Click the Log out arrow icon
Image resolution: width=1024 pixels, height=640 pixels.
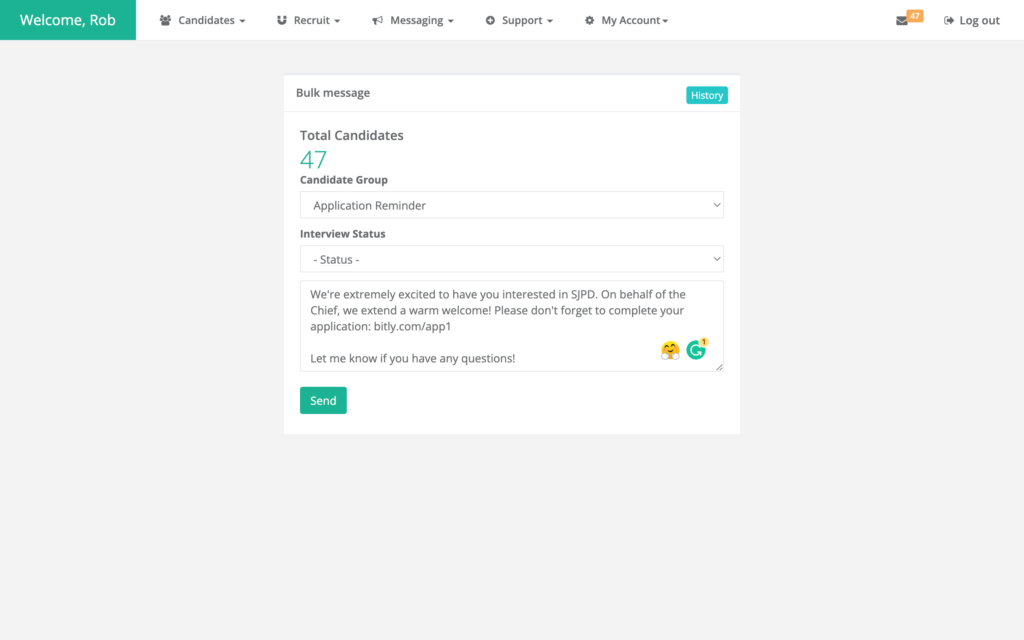point(948,20)
